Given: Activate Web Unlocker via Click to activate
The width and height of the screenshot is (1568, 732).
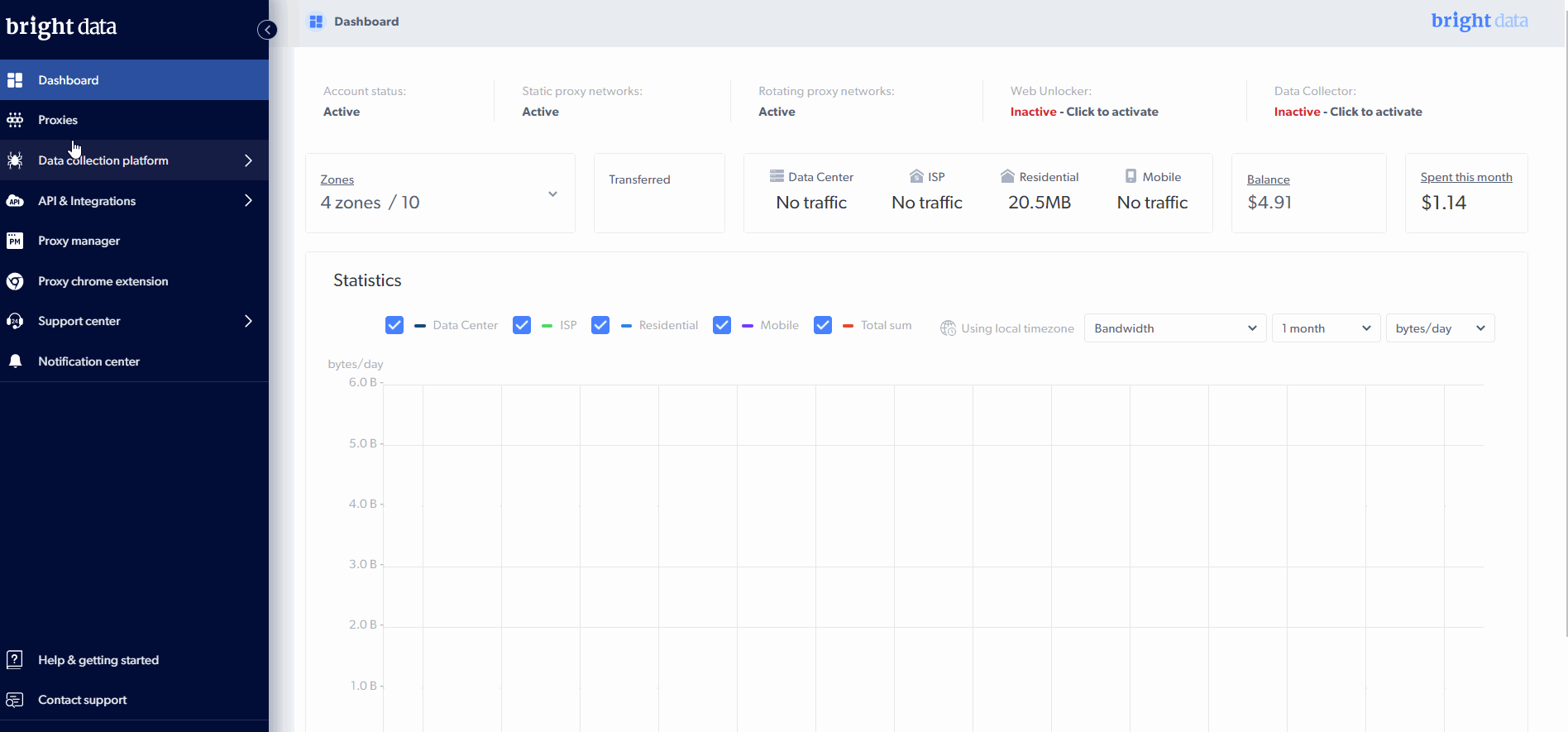Looking at the screenshot, I should pos(1112,112).
